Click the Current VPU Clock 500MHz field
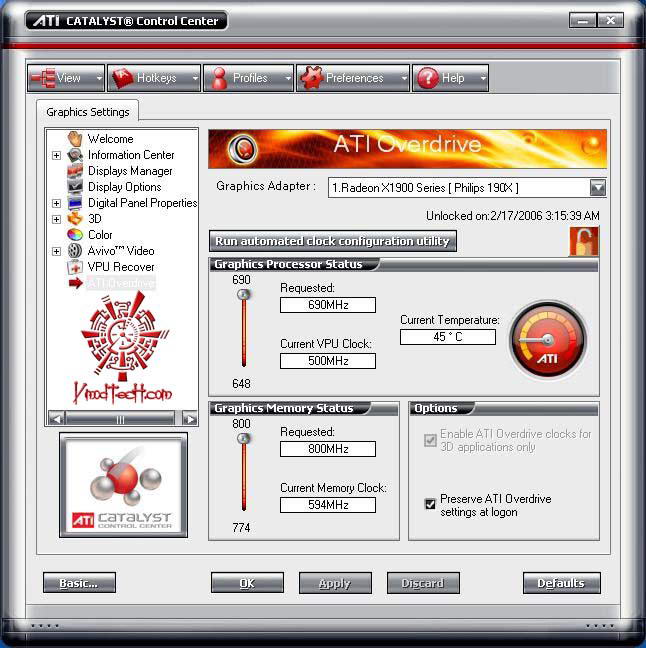The height and width of the screenshot is (648, 646). click(328, 361)
